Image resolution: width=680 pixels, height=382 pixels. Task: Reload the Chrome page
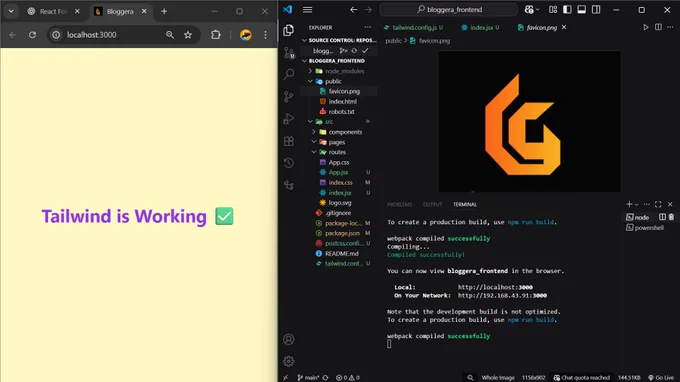click(33, 35)
